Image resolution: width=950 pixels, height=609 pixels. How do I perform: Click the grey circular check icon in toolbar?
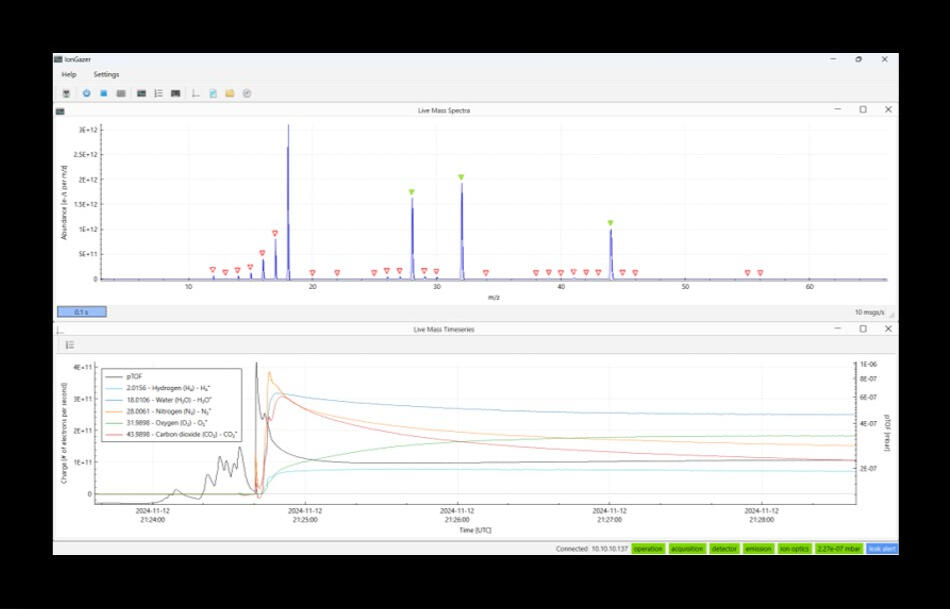pos(246,94)
